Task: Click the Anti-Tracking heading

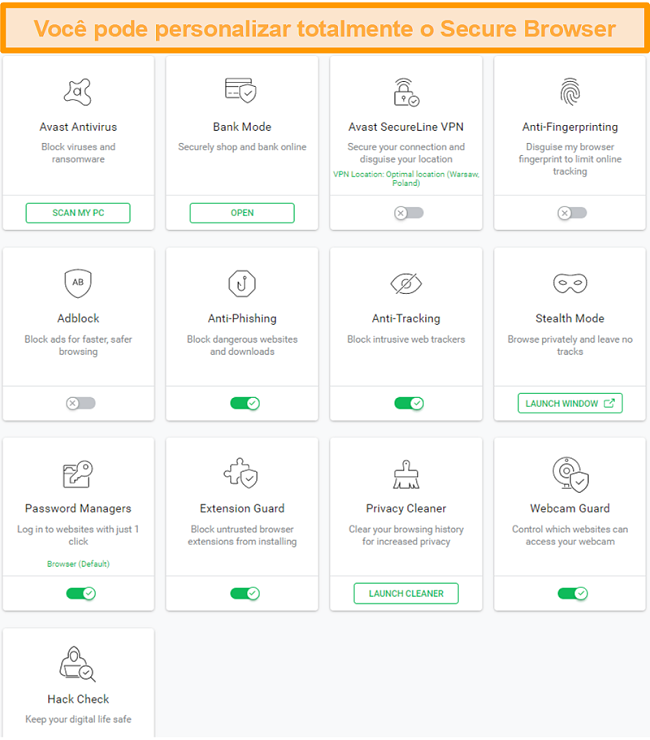Action: tap(406, 319)
